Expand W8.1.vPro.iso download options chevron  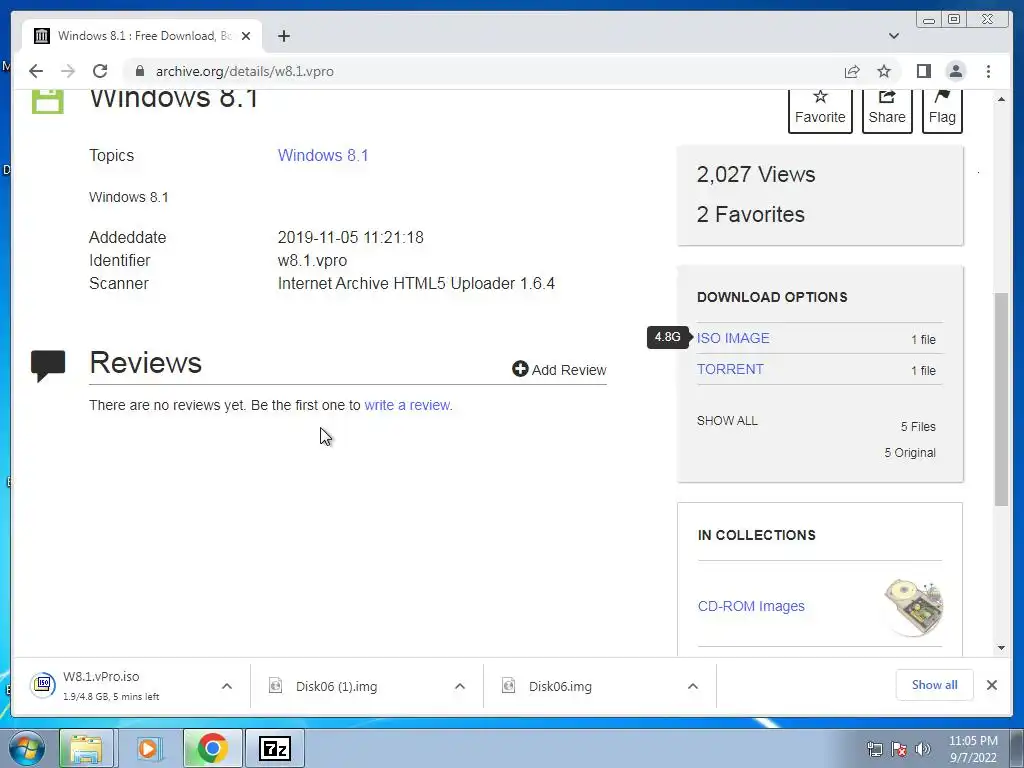(227, 686)
